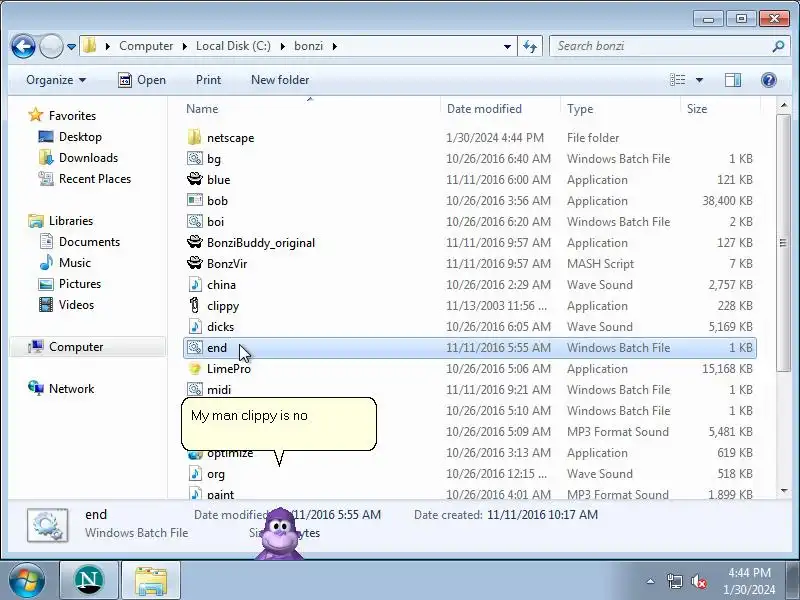Click New folder in the toolbar
800x600 pixels.
click(280, 80)
